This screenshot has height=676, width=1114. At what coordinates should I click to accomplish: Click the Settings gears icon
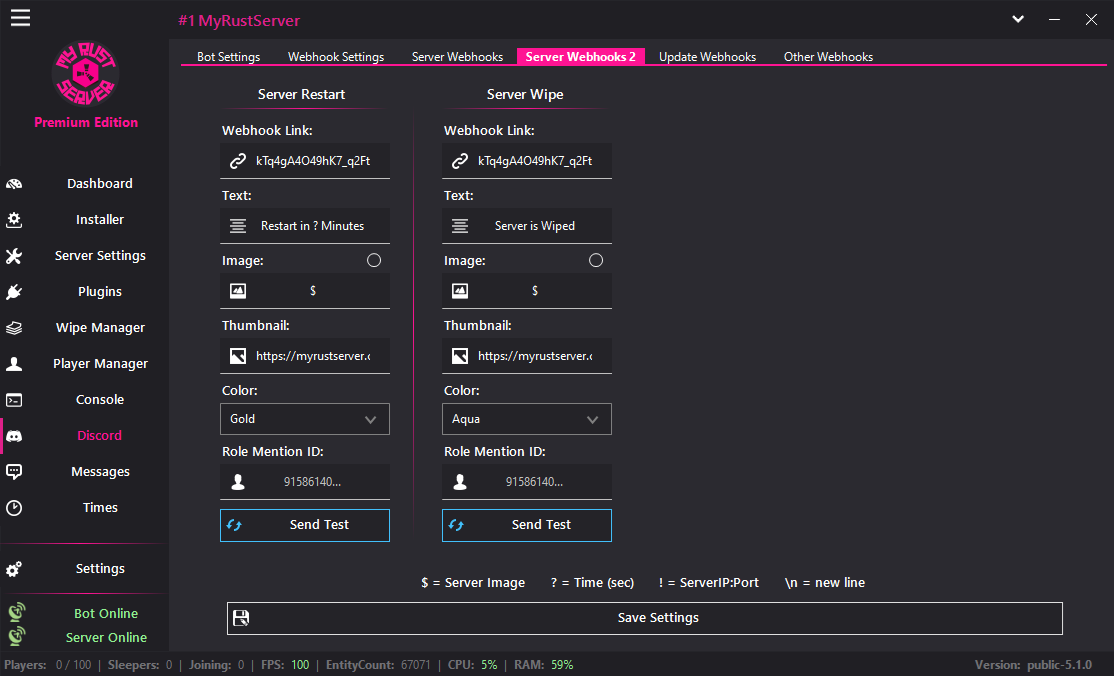coord(14,569)
